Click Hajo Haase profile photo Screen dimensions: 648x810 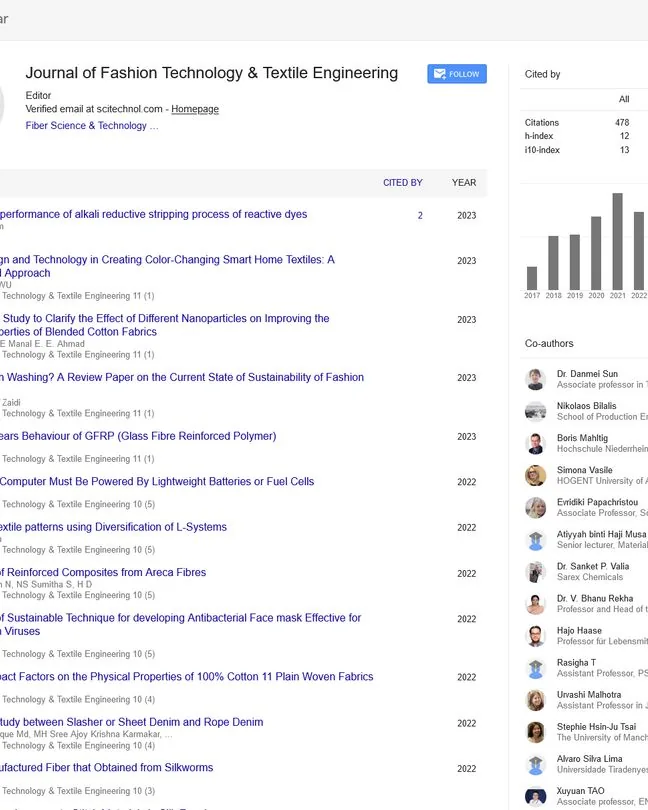point(535,636)
